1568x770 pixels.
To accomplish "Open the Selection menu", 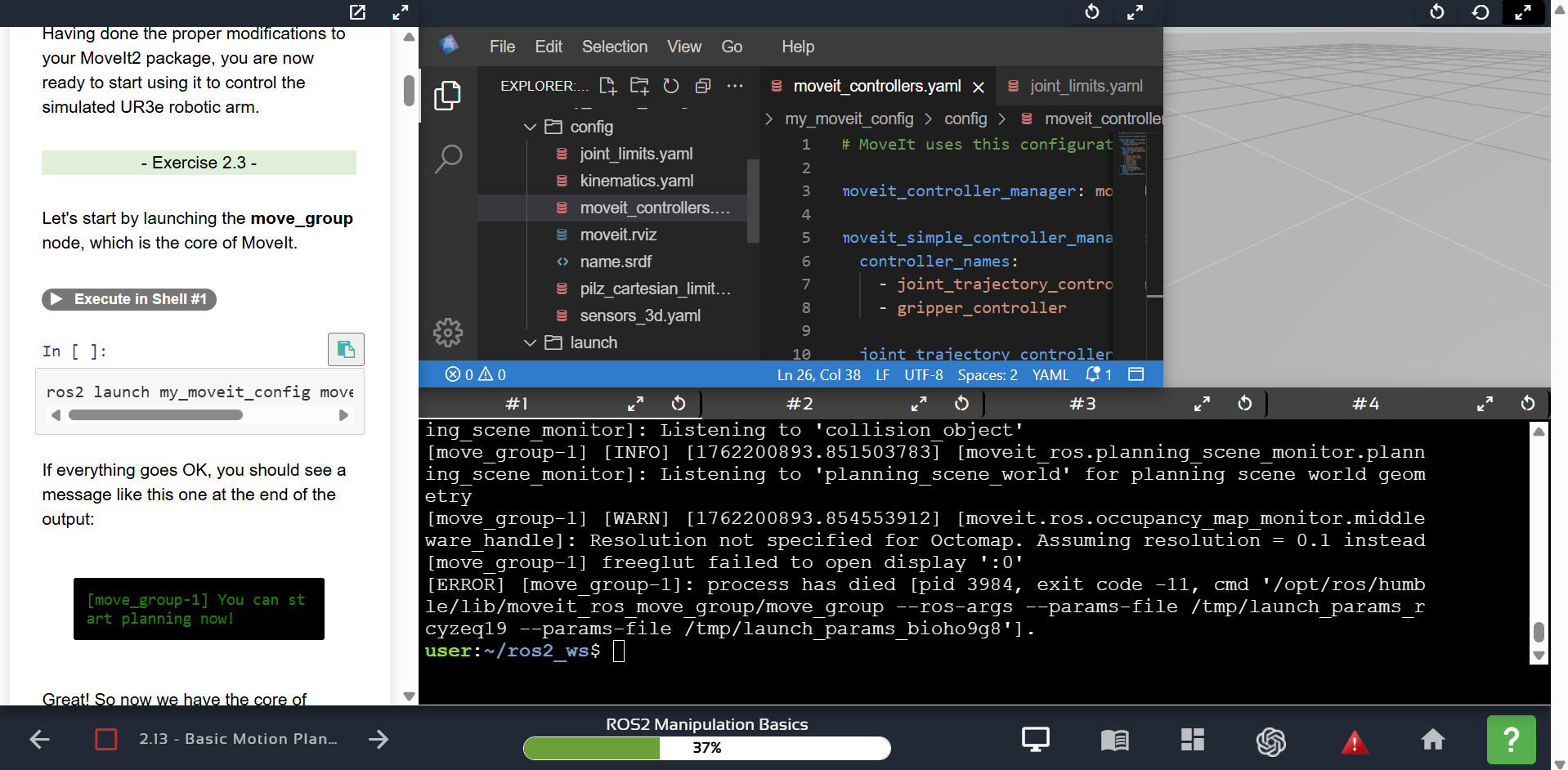I will tap(614, 47).
